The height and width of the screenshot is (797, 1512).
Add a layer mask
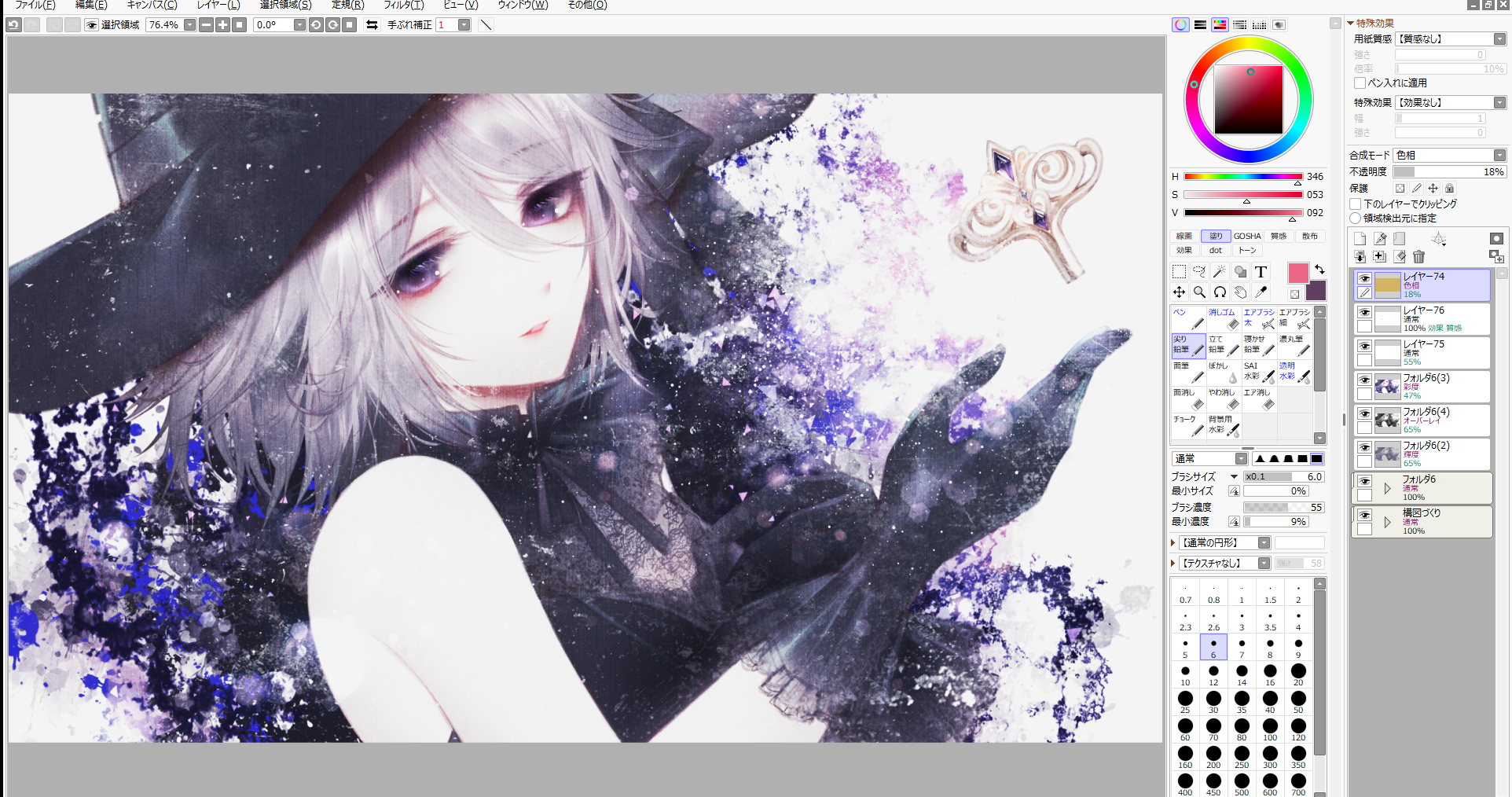[x=1496, y=238]
